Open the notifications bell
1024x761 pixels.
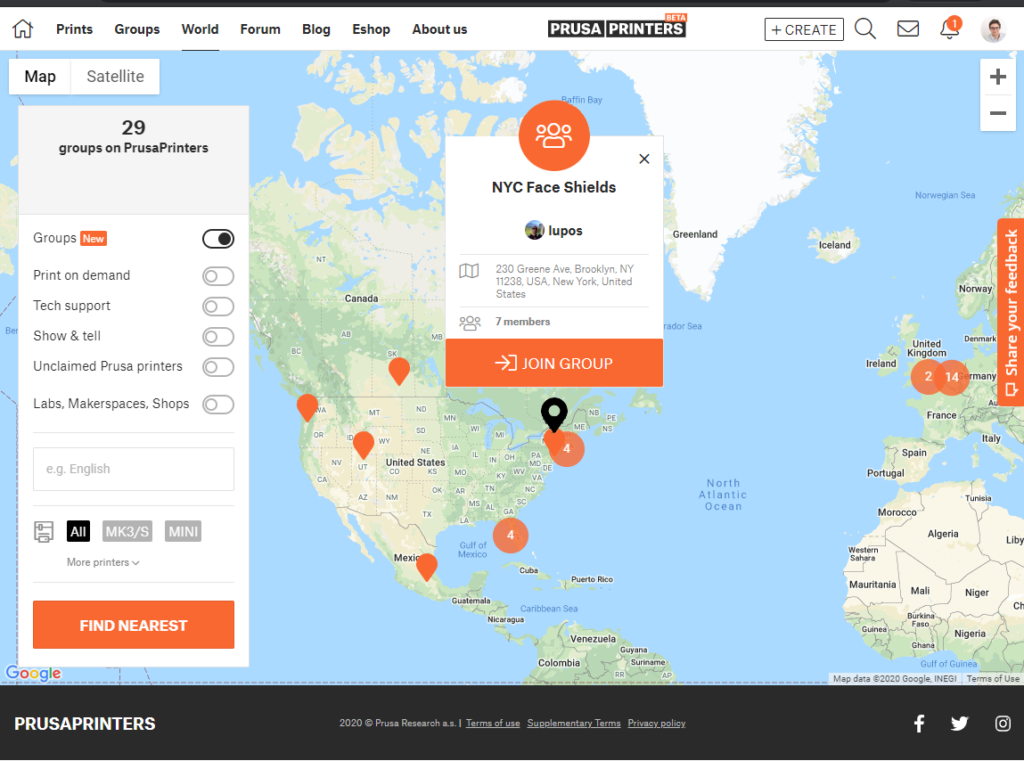[950, 29]
